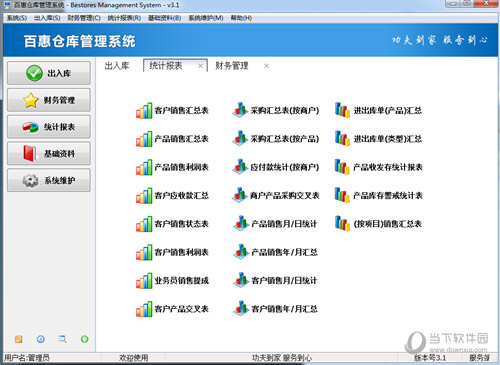Close the 统计报表 tab
Viewport: 500px width, 365px height.
coord(200,66)
